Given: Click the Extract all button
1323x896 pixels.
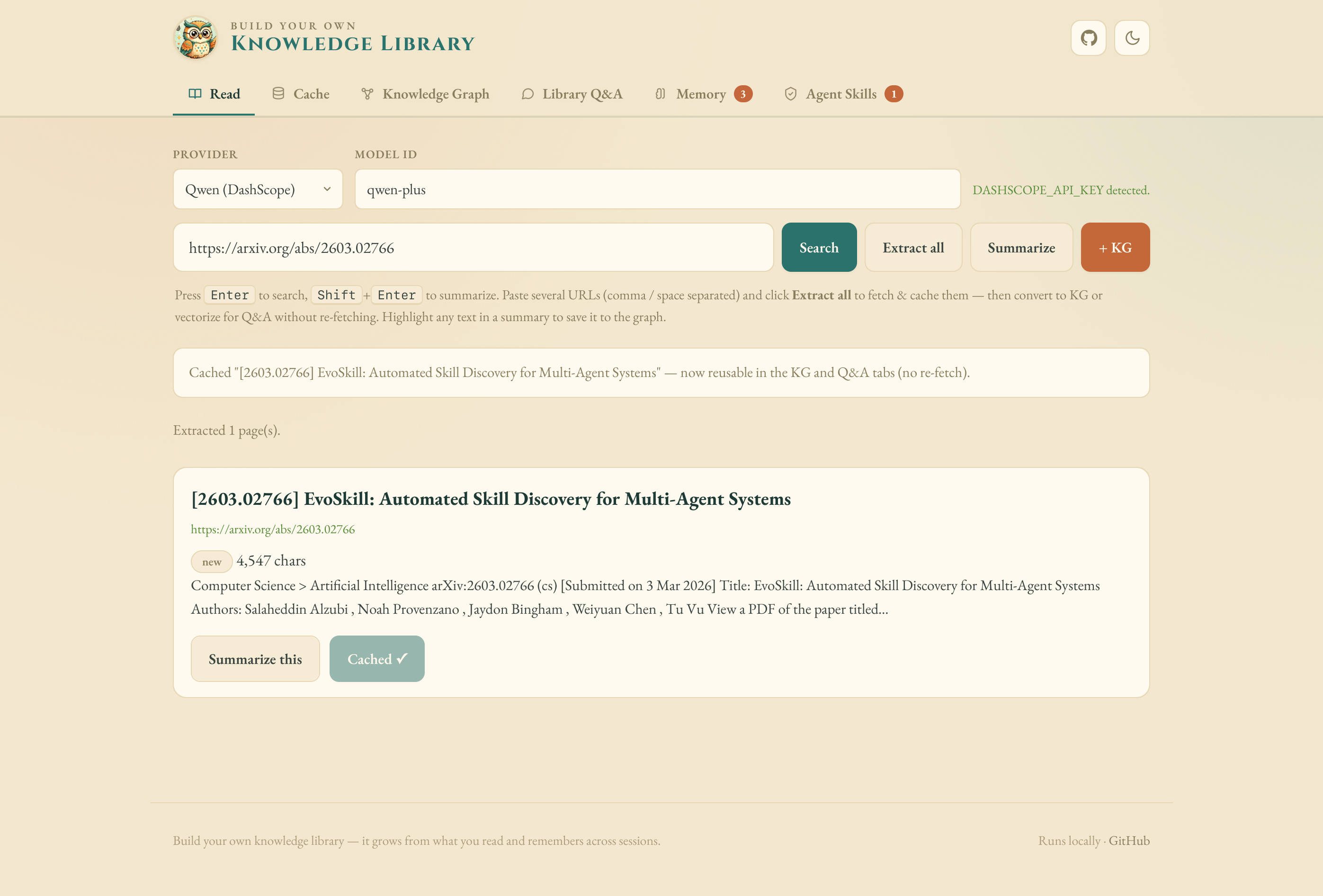Looking at the screenshot, I should pyautogui.click(x=913, y=247).
